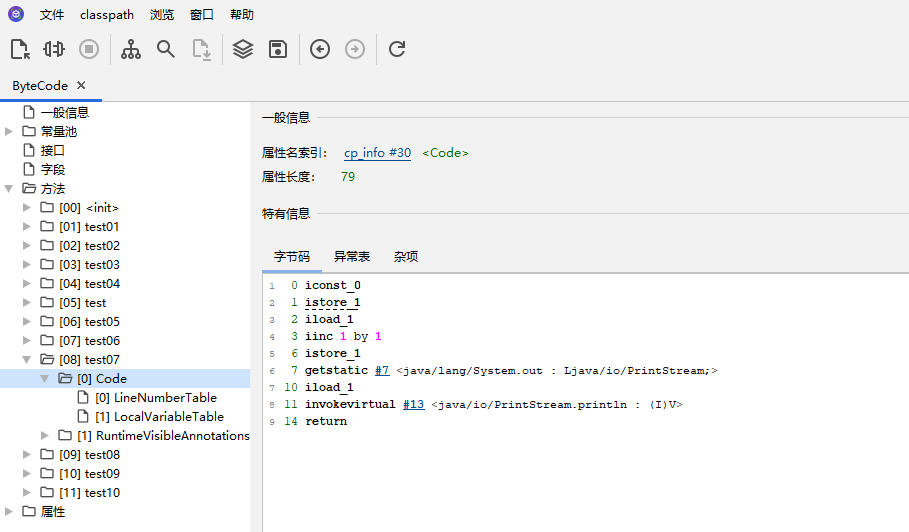
Task: Click the istore_1 instruction at offset 1
Action: pos(333,303)
